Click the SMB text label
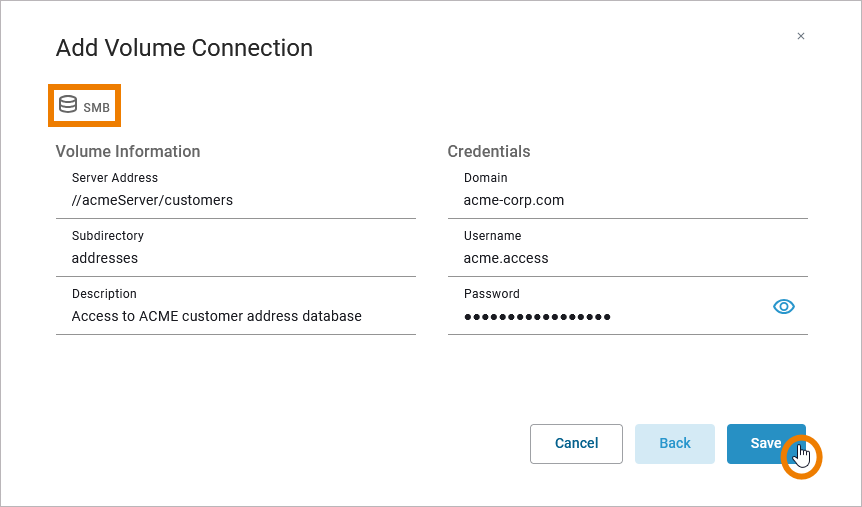Screen dimensions: 862x507 pyautogui.click(x=97, y=107)
